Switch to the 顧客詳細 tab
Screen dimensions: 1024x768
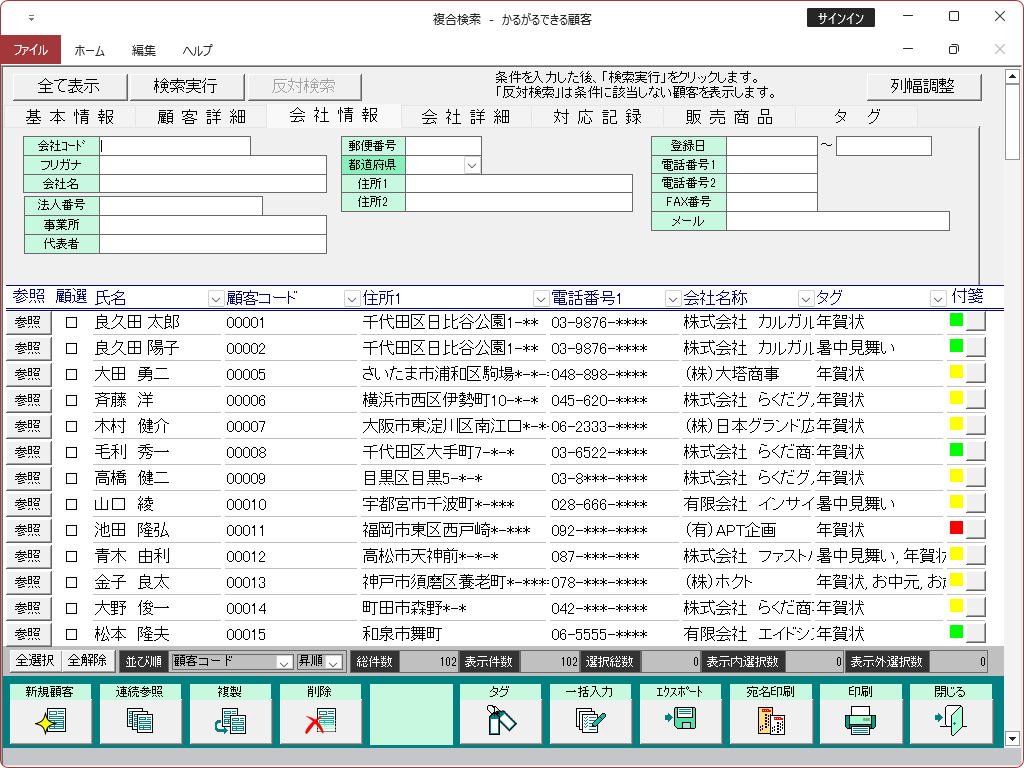(201, 116)
